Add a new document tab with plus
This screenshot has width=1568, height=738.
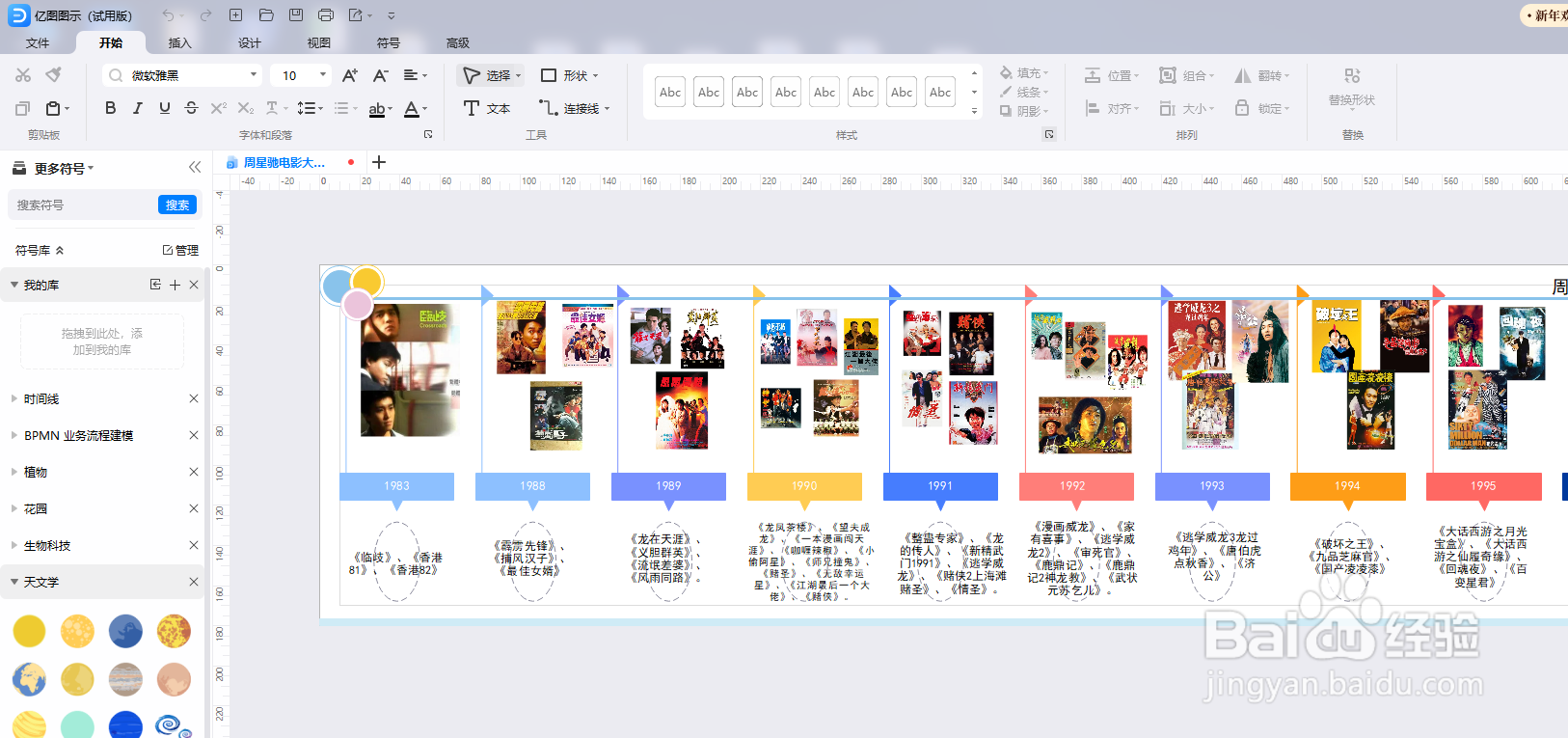click(379, 162)
